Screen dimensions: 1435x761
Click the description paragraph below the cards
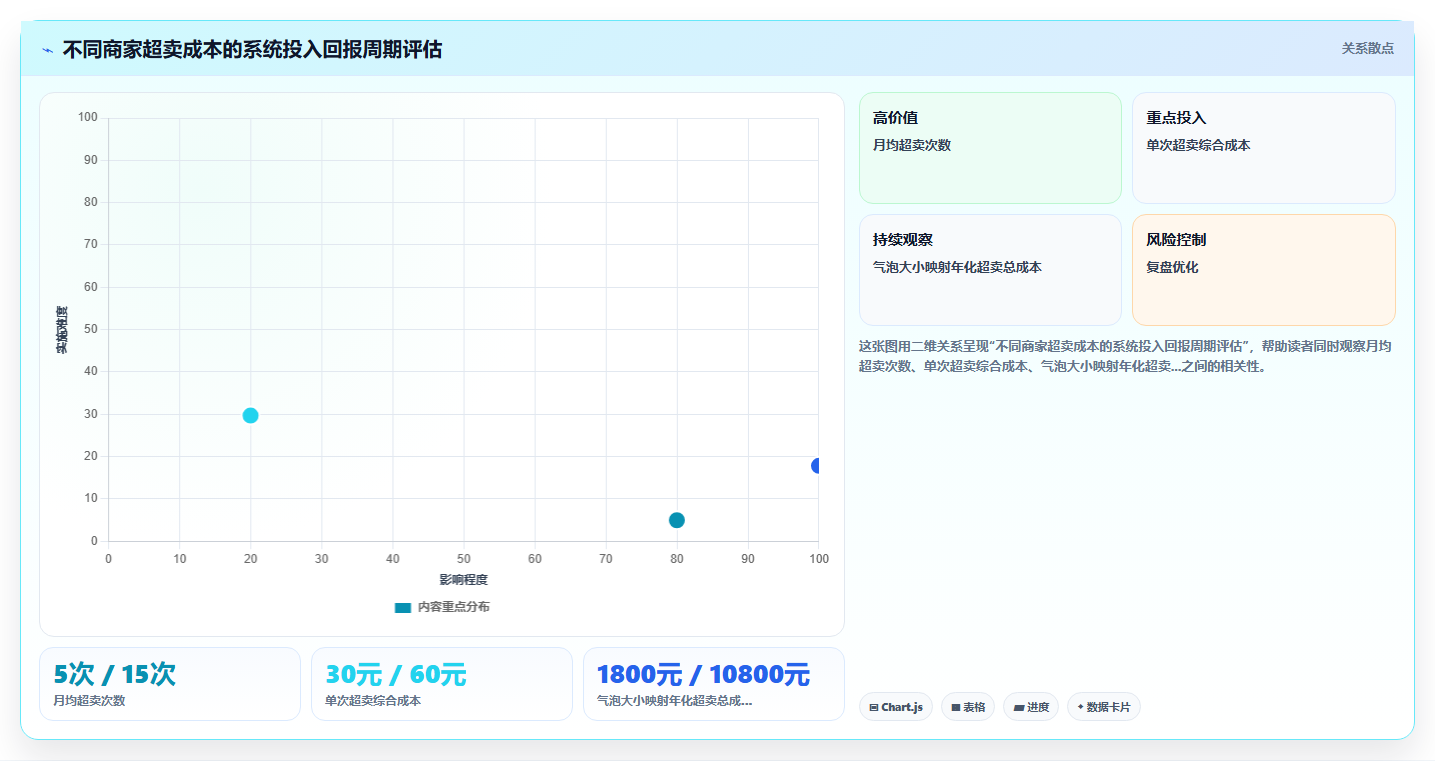(x=1126, y=356)
